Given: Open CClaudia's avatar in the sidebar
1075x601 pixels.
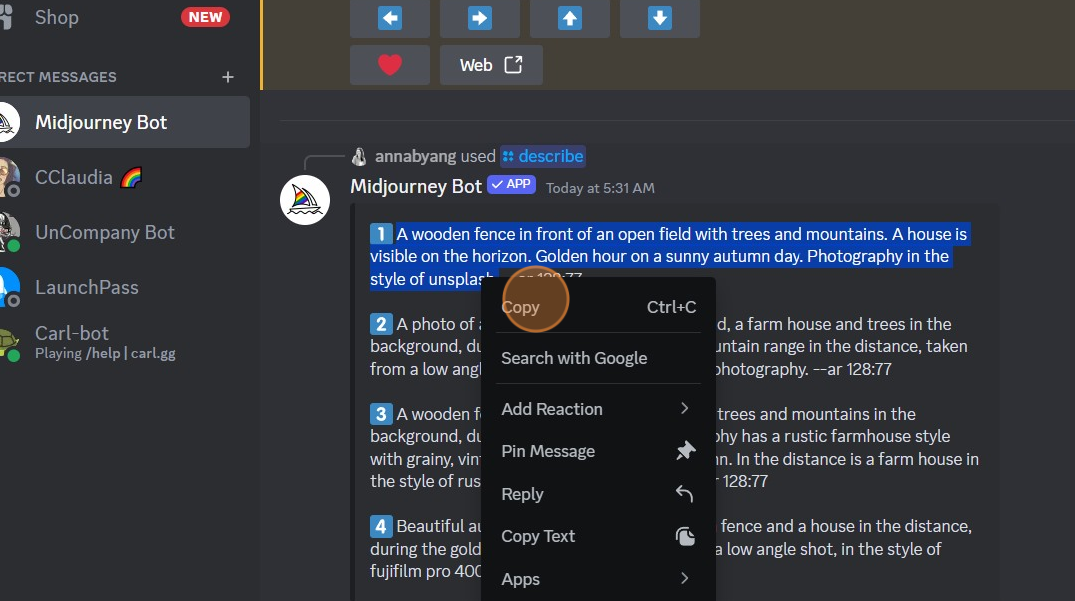Looking at the screenshot, I should tap(8, 177).
